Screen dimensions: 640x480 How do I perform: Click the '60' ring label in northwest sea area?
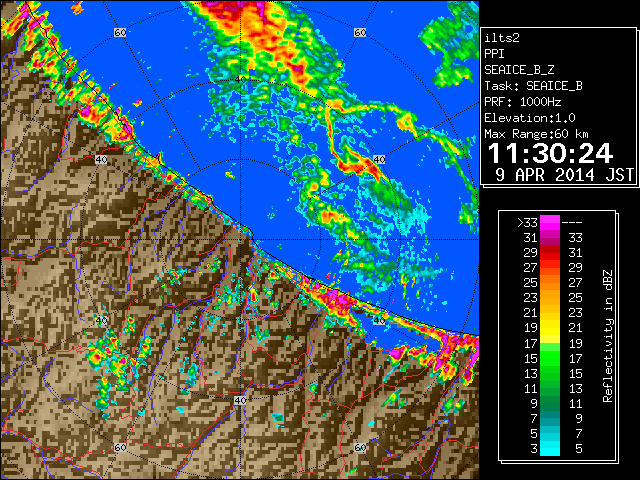point(120,32)
